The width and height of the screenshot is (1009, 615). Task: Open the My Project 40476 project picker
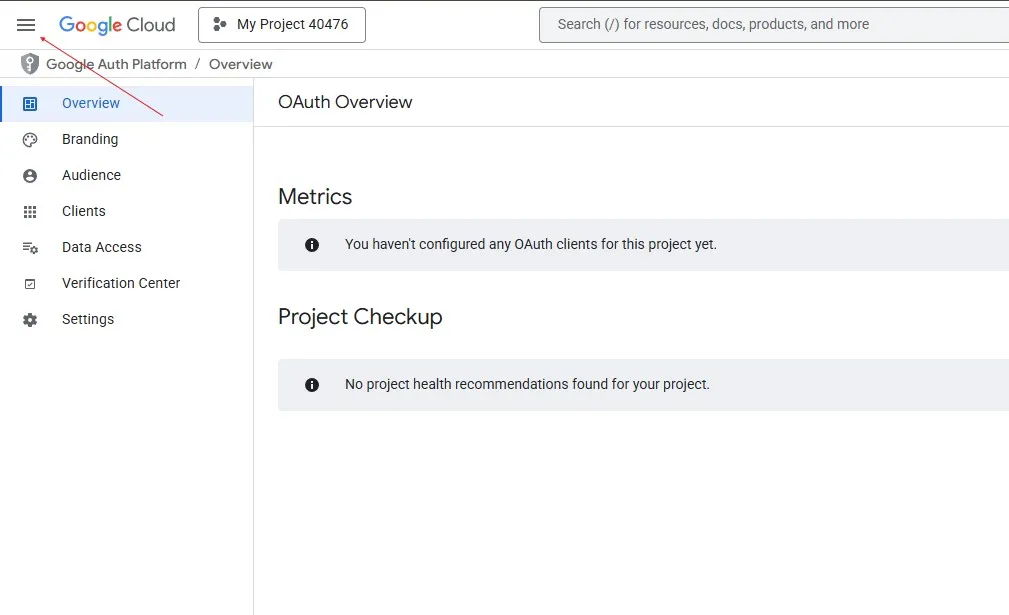pos(281,25)
